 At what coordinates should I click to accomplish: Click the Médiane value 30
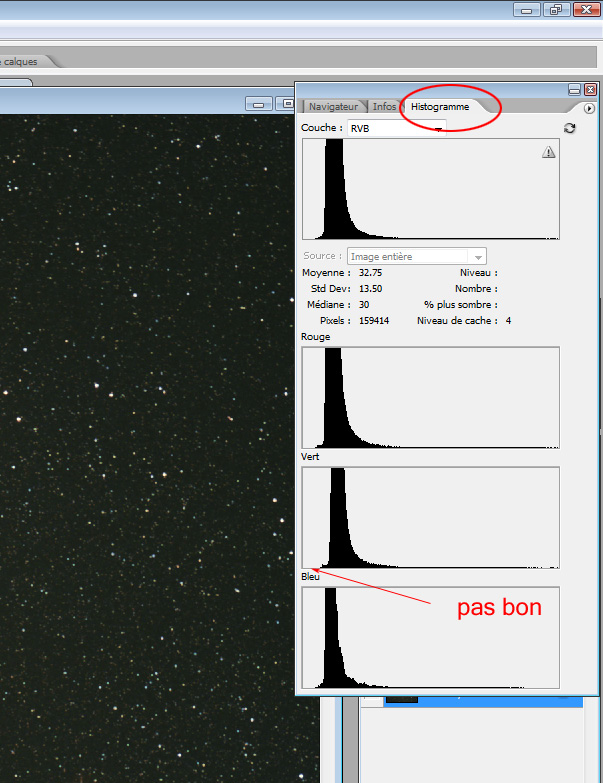pyautogui.click(x=364, y=305)
